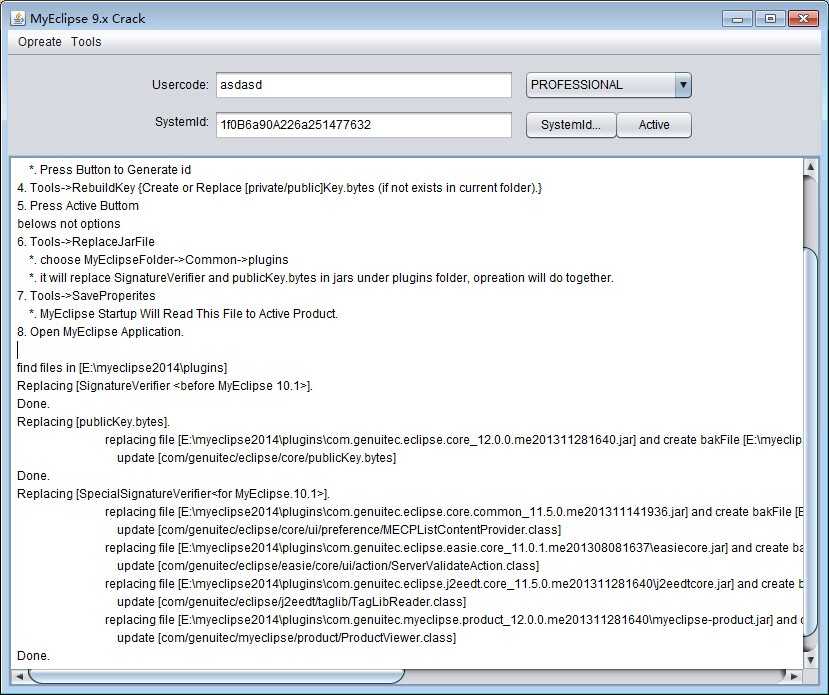Click '*. choose MyEclipseFolder->Common->plugins' line
829x695 pixels.
(159, 260)
